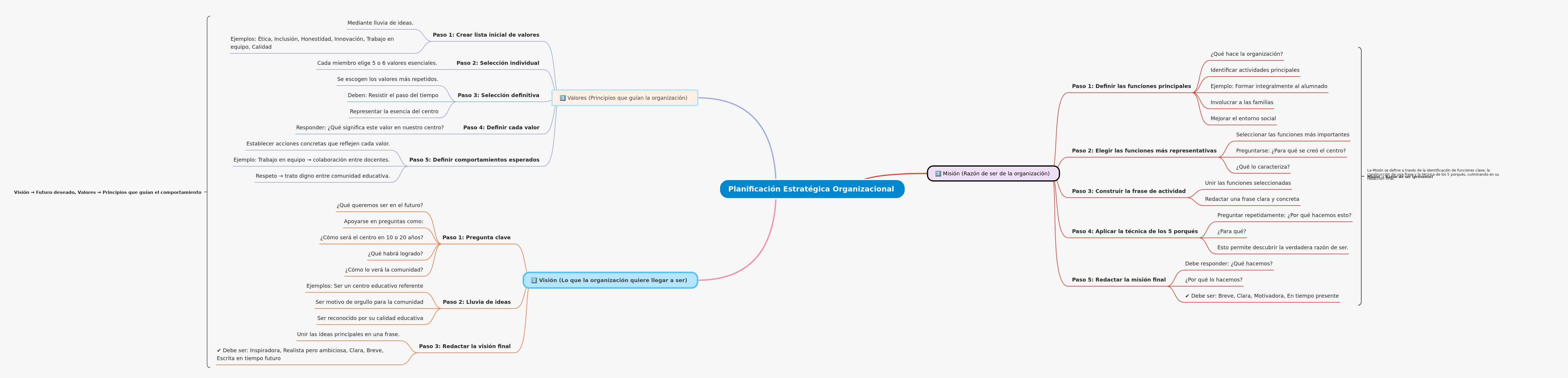Click 'Seleccionar las funciones más importantes'
This screenshot has height=378, width=1568.
(x=1292, y=135)
